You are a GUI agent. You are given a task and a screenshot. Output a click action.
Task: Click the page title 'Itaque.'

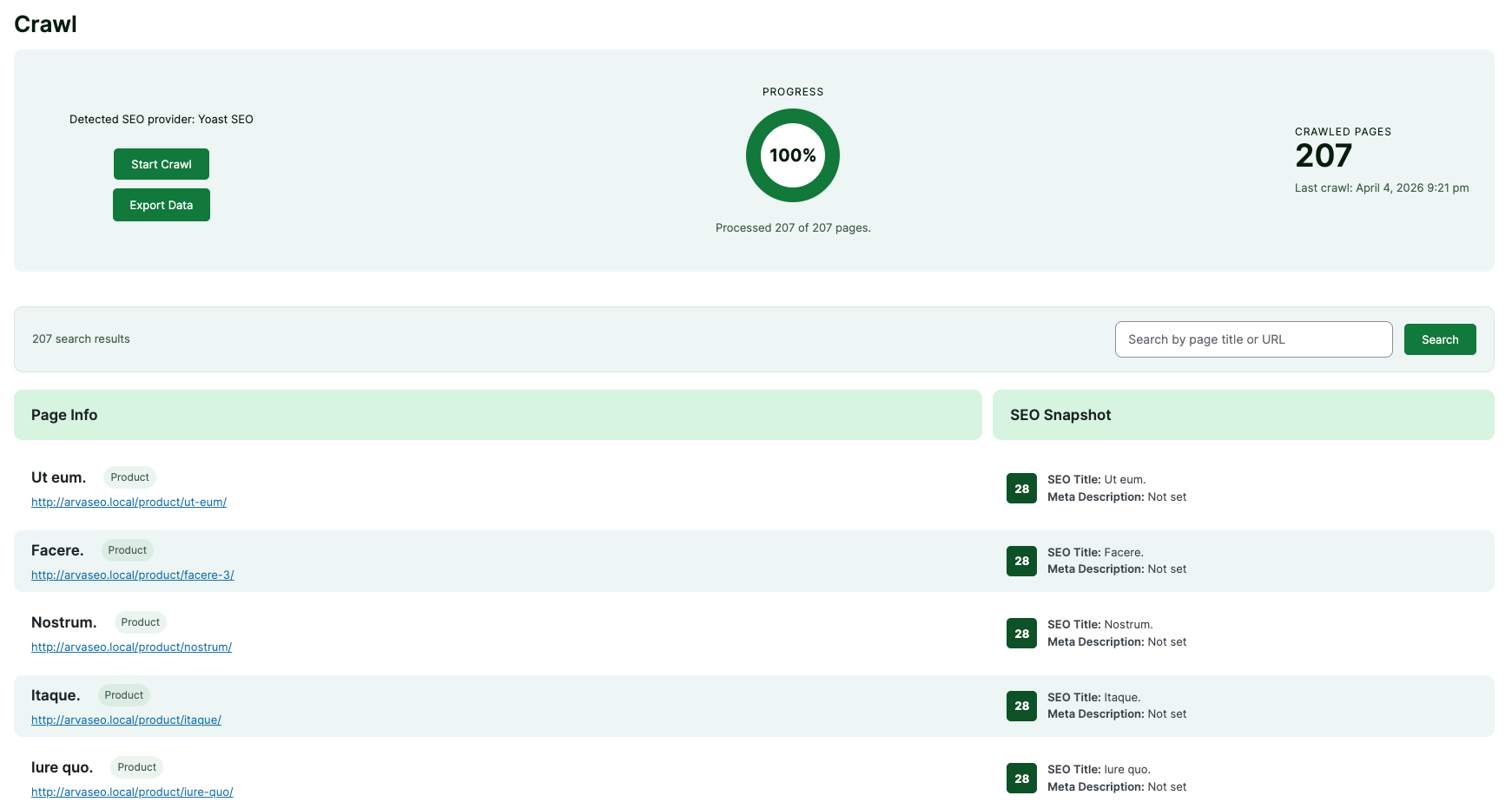[x=56, y=695]
